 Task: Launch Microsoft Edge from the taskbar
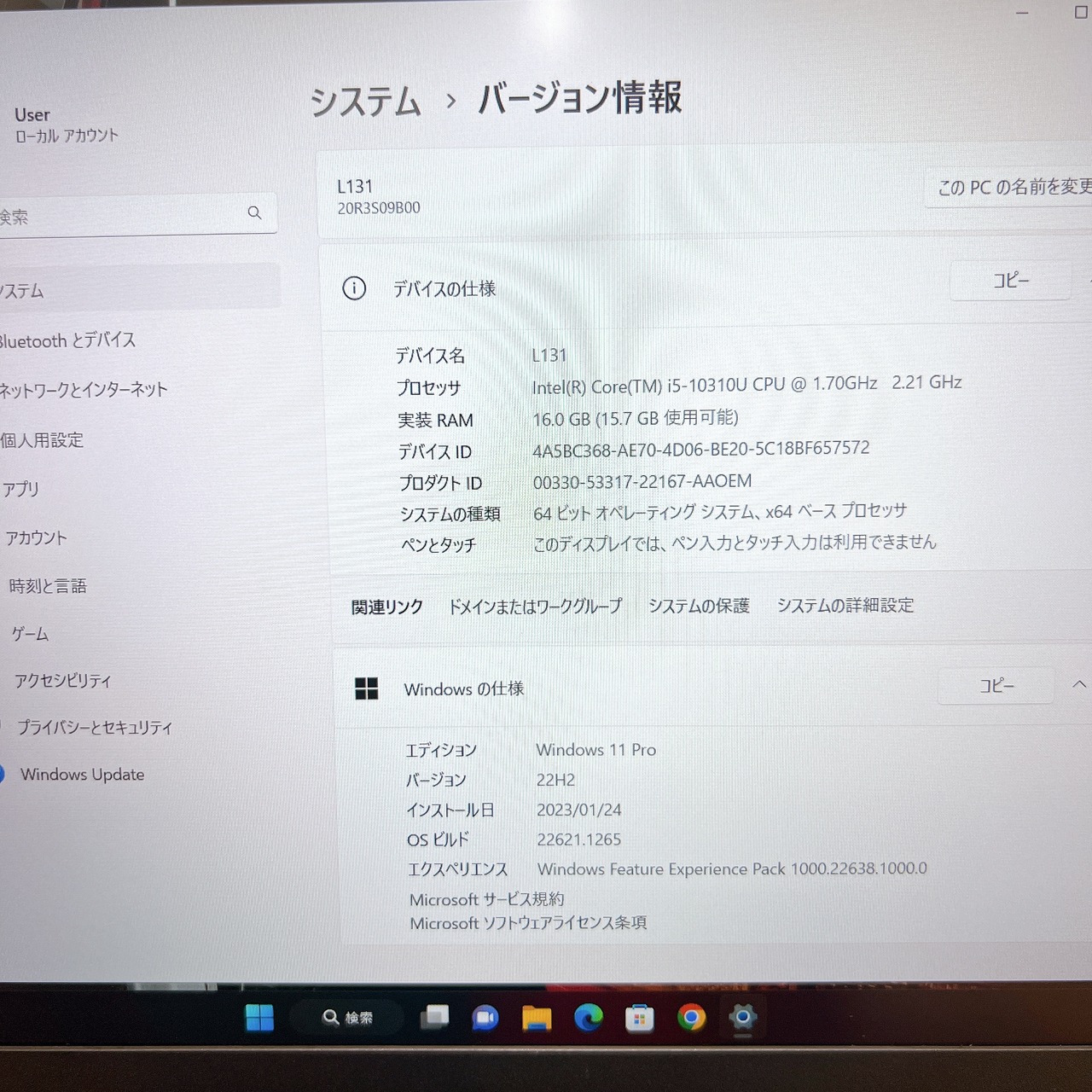tap(589, 1017)
